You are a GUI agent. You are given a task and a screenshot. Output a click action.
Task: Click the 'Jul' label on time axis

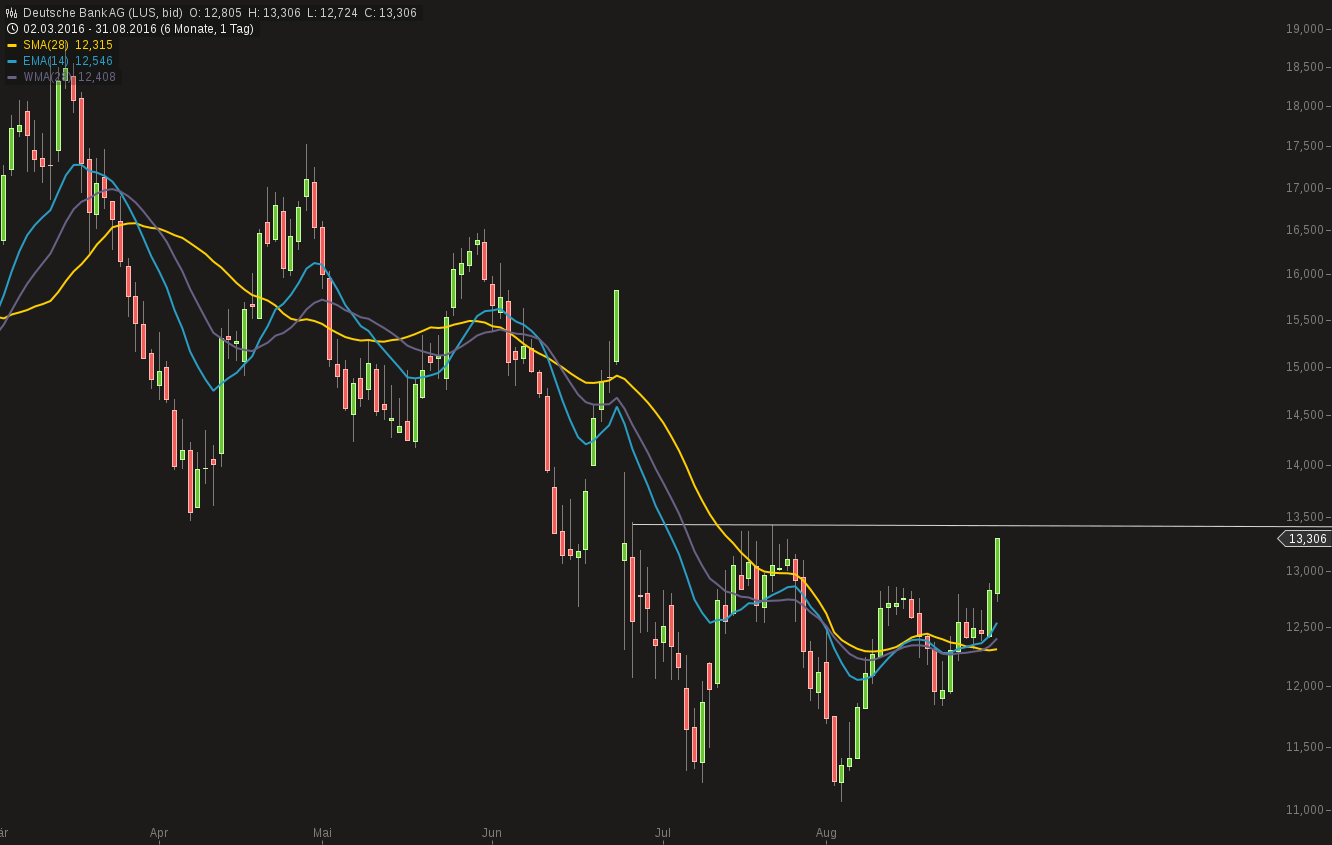(x=662, y=833)
